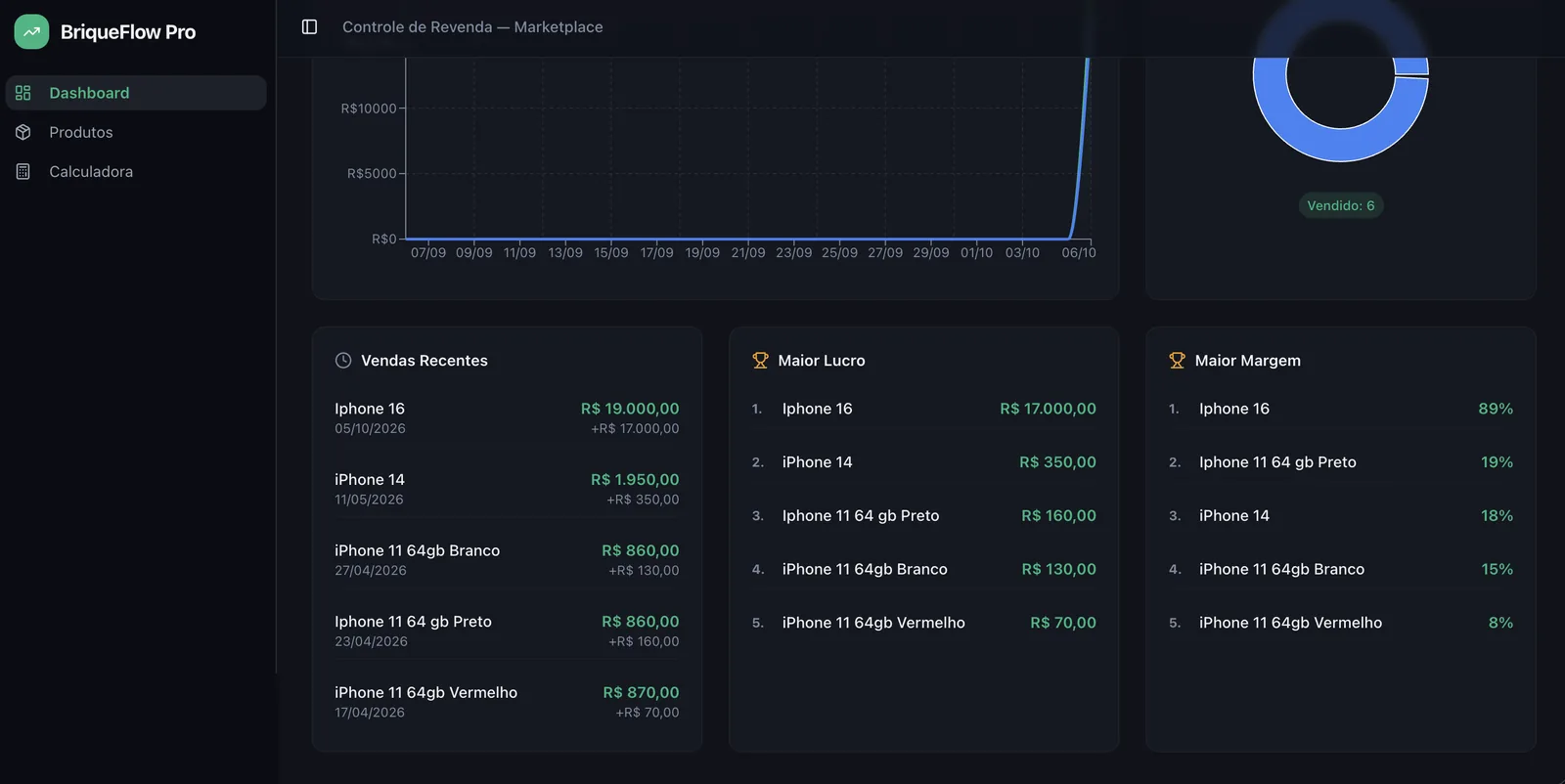
Task: Click the BriqueFlow Pro title
Action: tap(128, 31)
